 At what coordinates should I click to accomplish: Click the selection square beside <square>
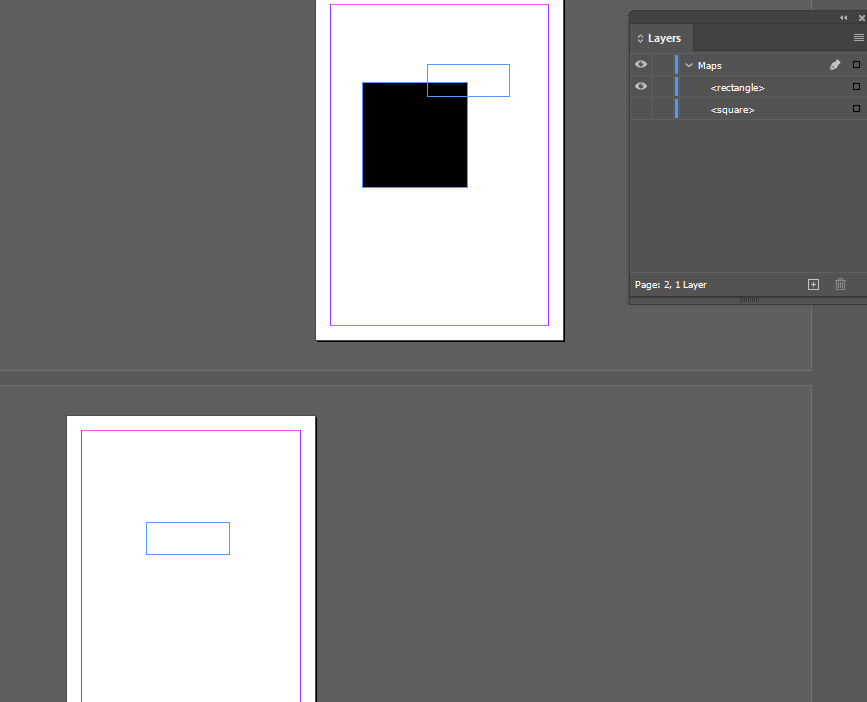coord(855,109)
